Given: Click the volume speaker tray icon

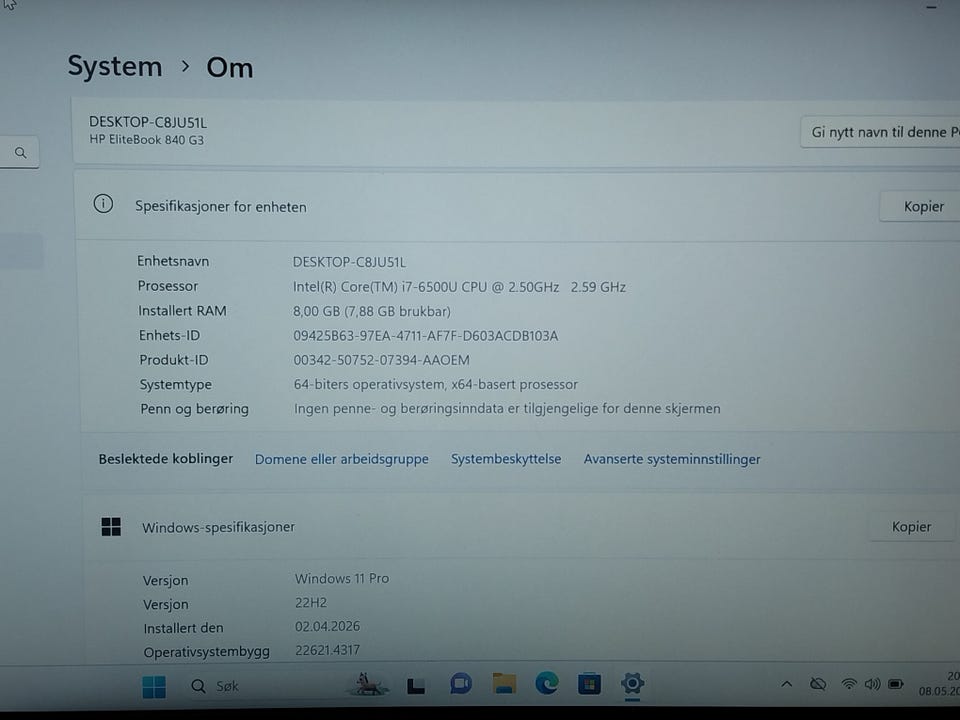Looking at the screenshot, I should 872,684.
